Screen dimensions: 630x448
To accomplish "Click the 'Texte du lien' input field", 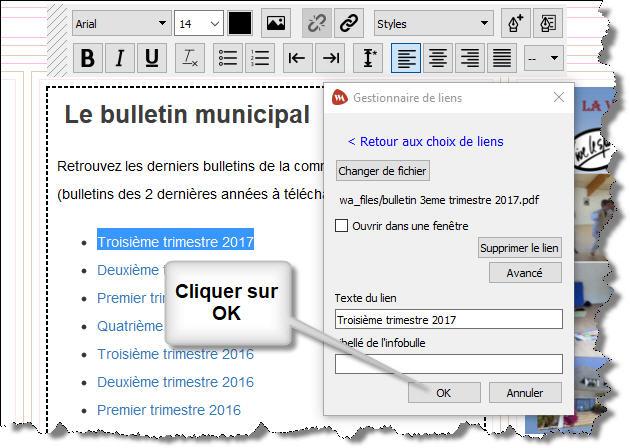I will coord(449,320).
